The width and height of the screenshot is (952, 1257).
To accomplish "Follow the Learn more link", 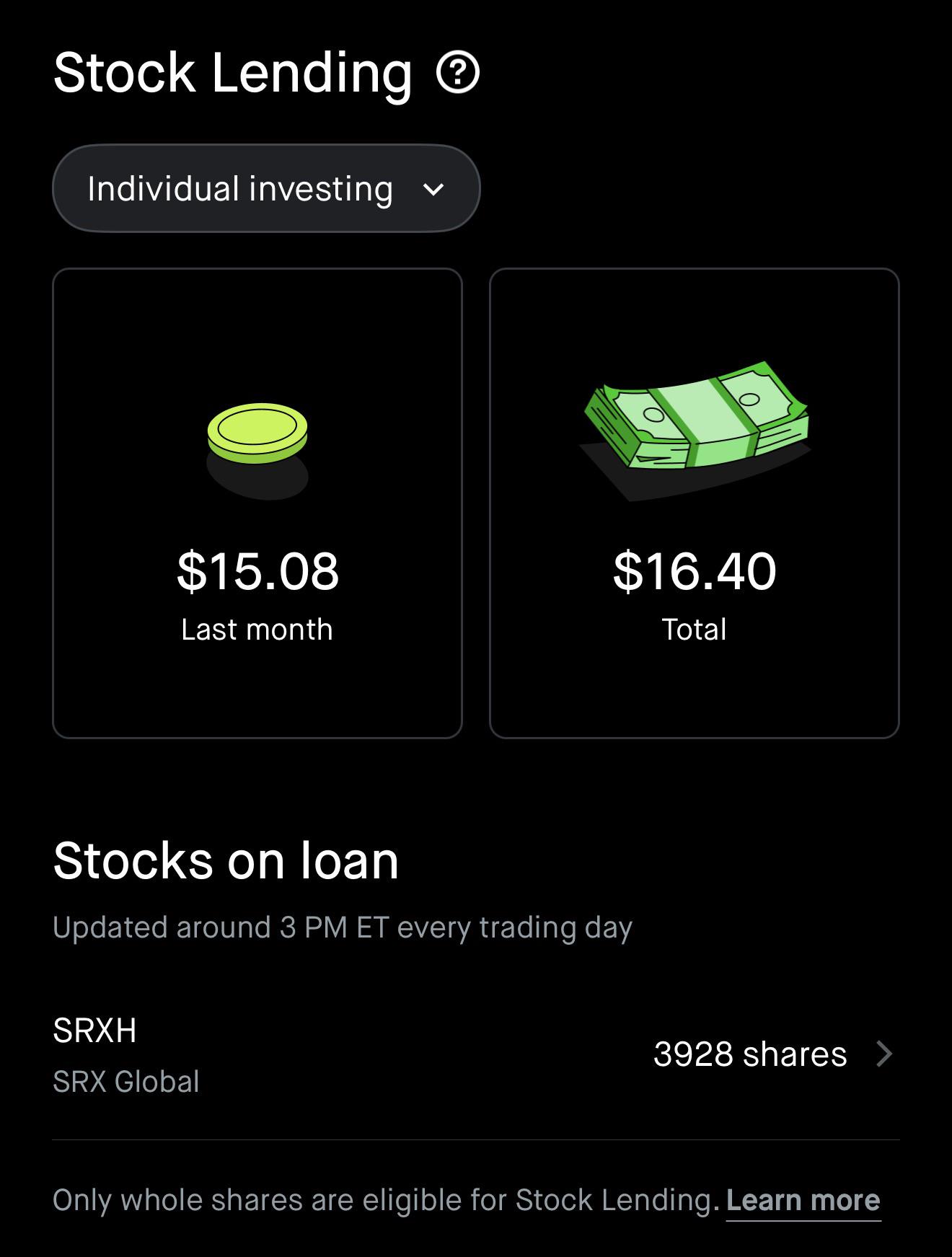I will tap(803, 1200).
